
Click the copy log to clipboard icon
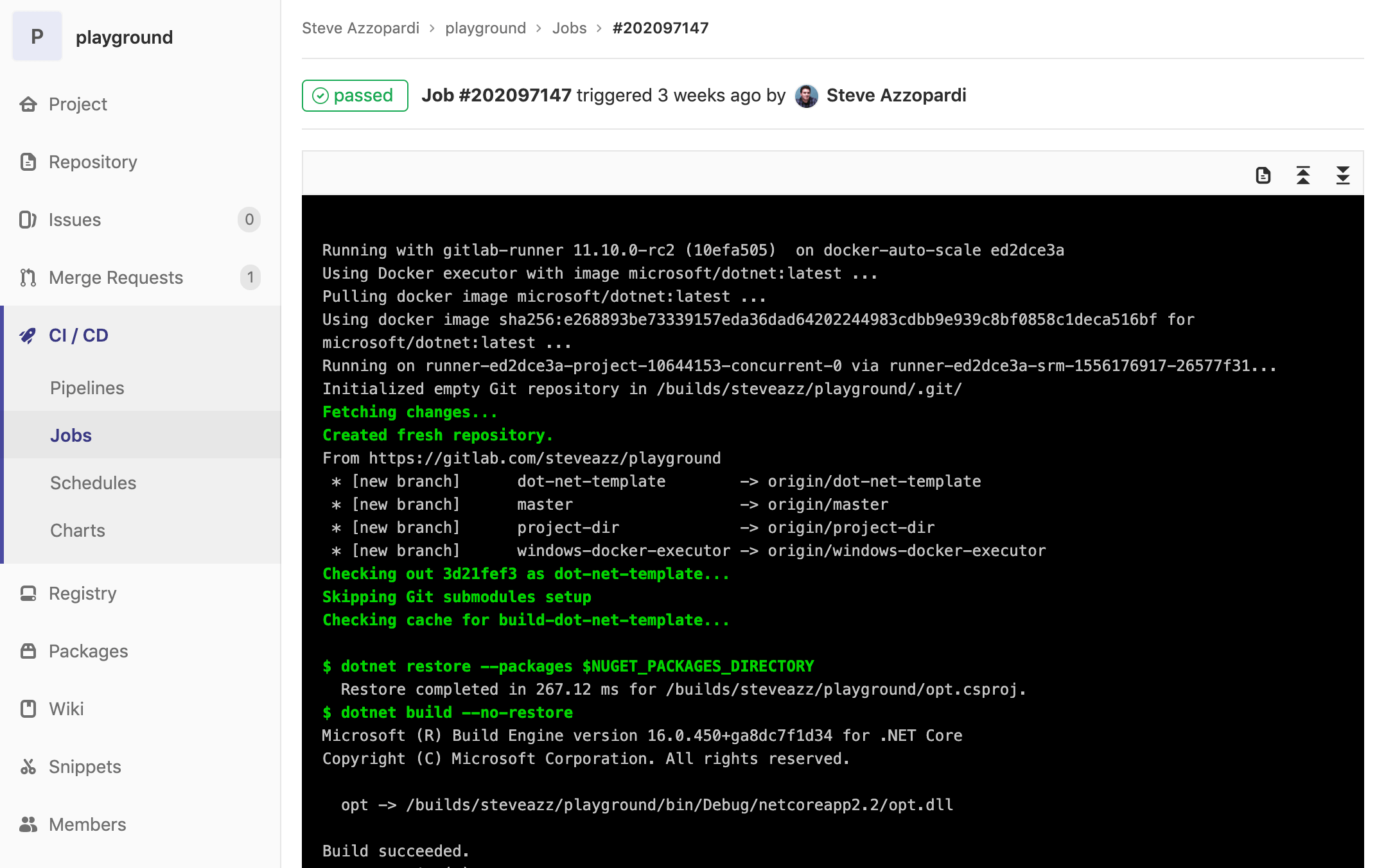pos(1264,175)
